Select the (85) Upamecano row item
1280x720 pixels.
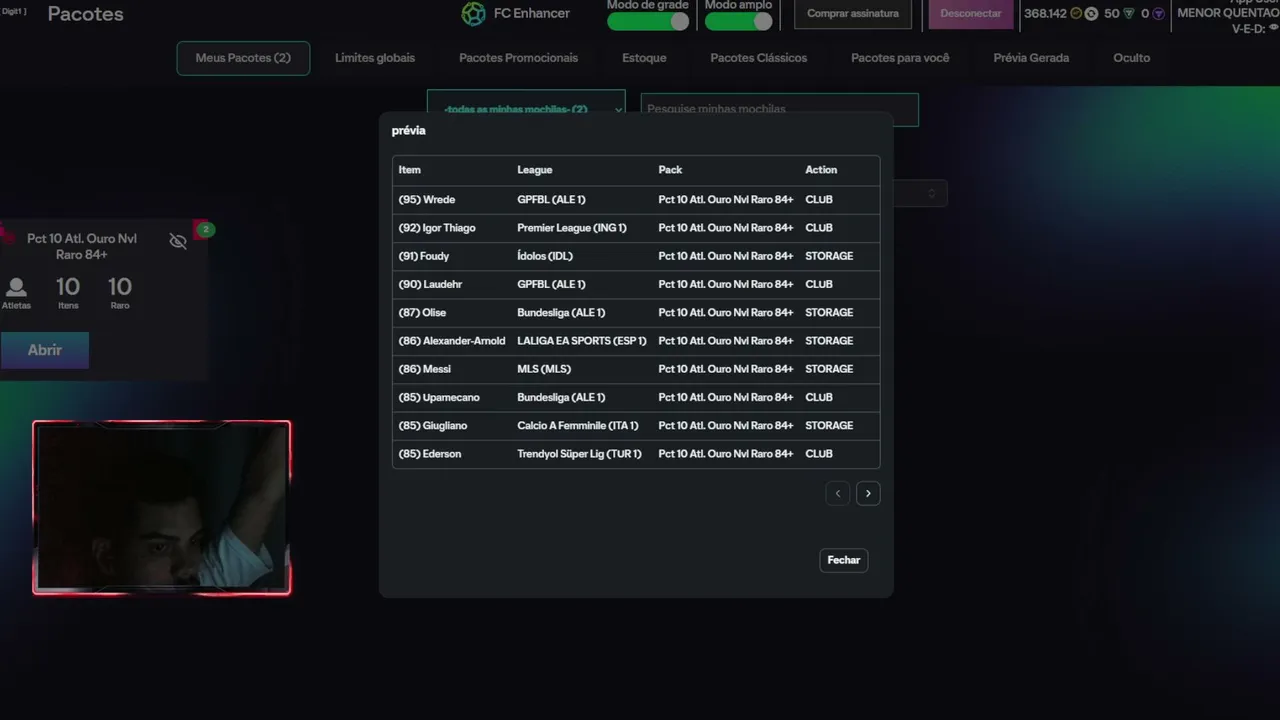coord(439,397)
